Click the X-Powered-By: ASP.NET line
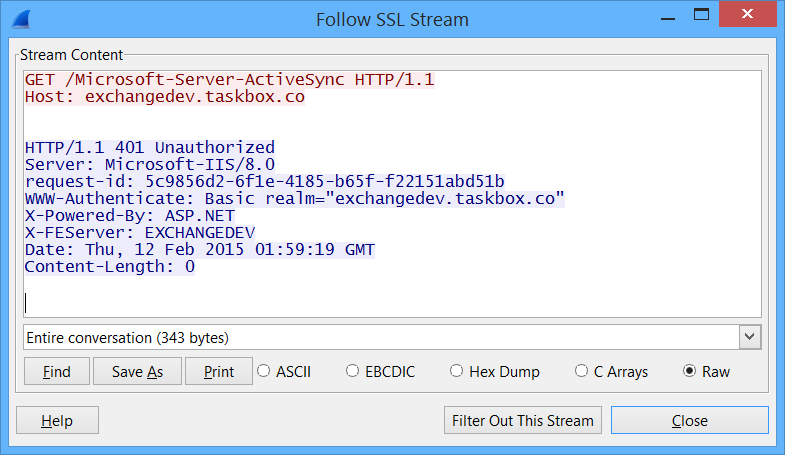 (x=130, y=216)
